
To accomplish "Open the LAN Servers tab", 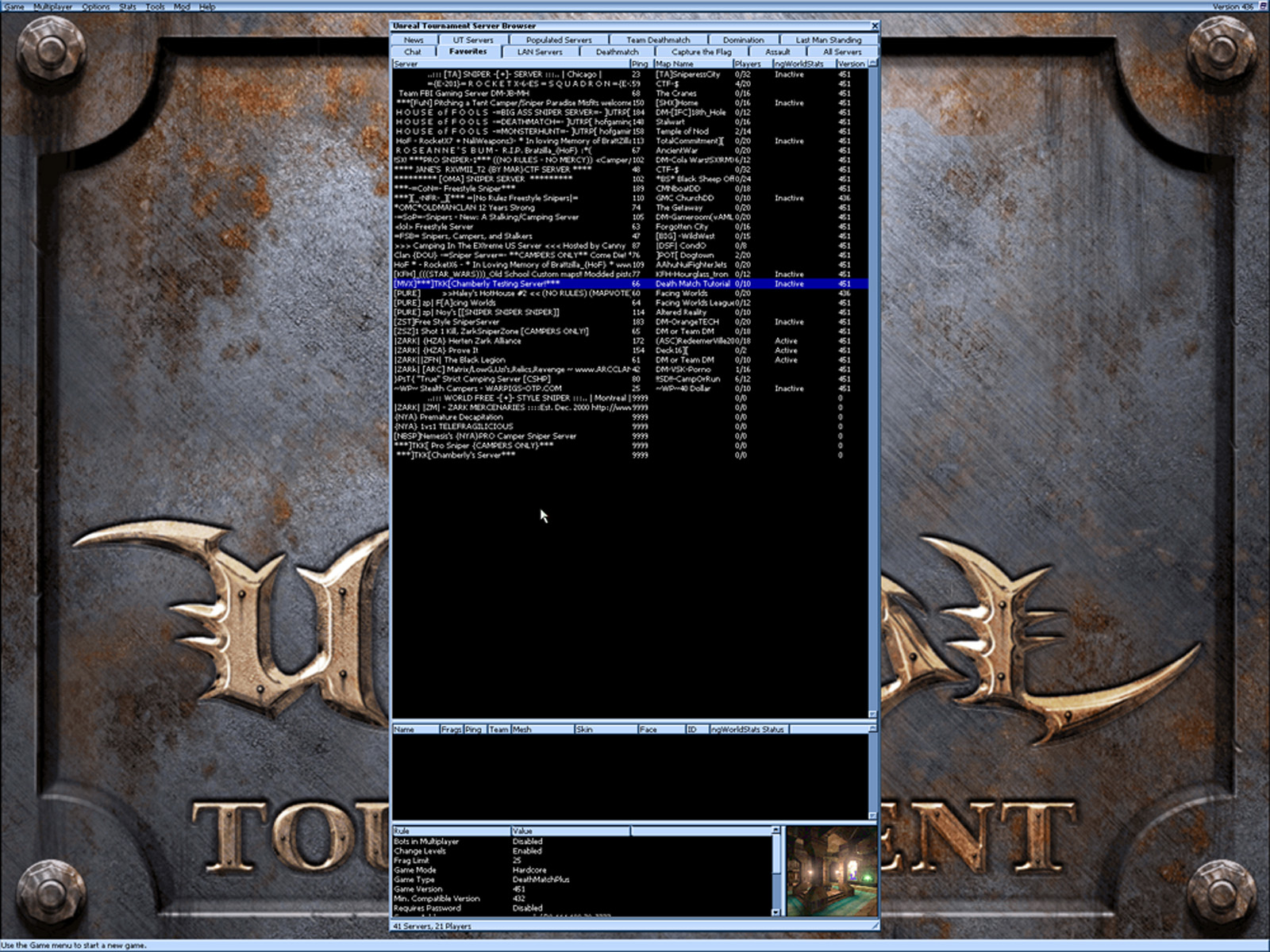I will click(x=540, y=52).
